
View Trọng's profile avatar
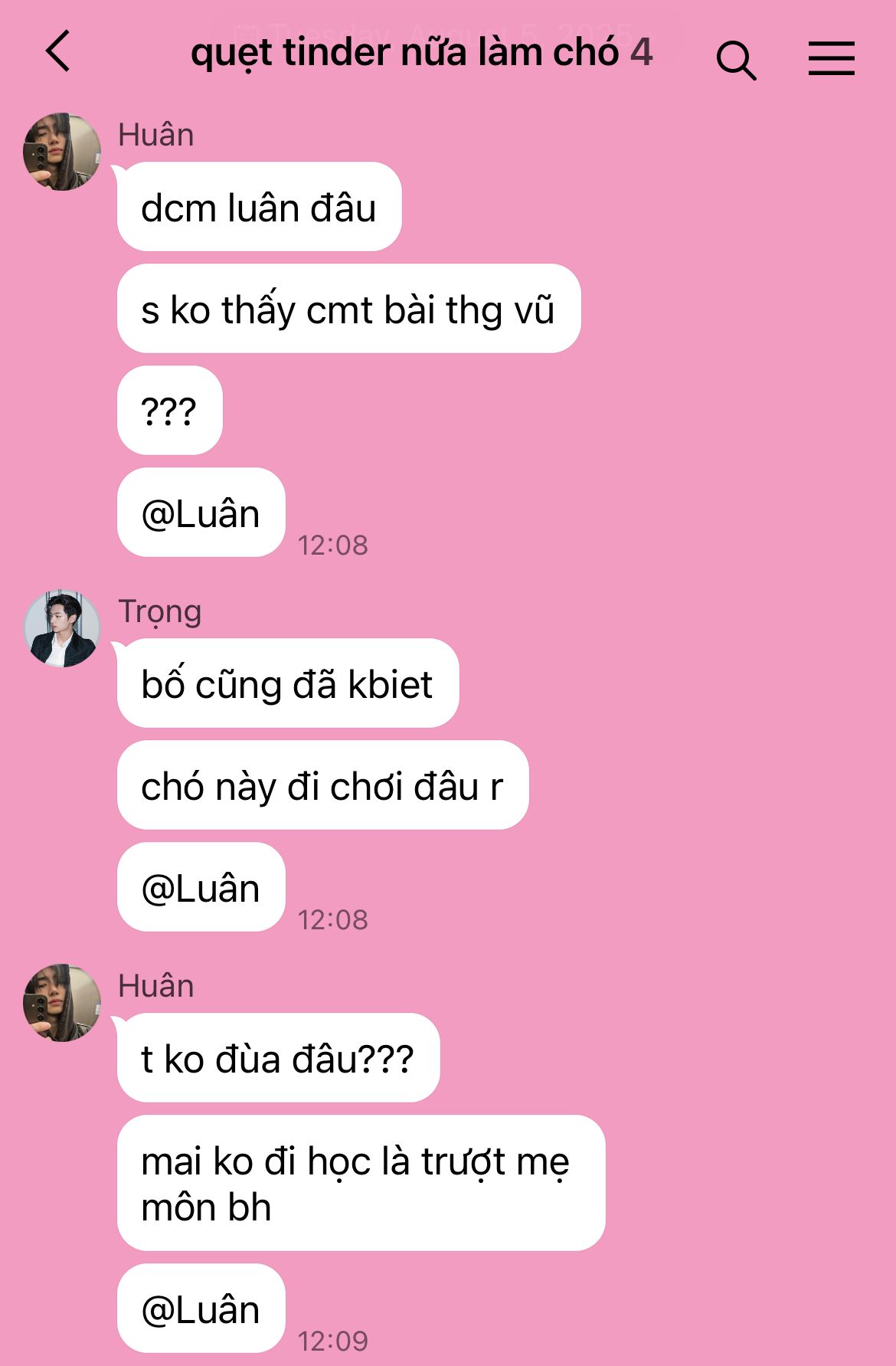62,628
